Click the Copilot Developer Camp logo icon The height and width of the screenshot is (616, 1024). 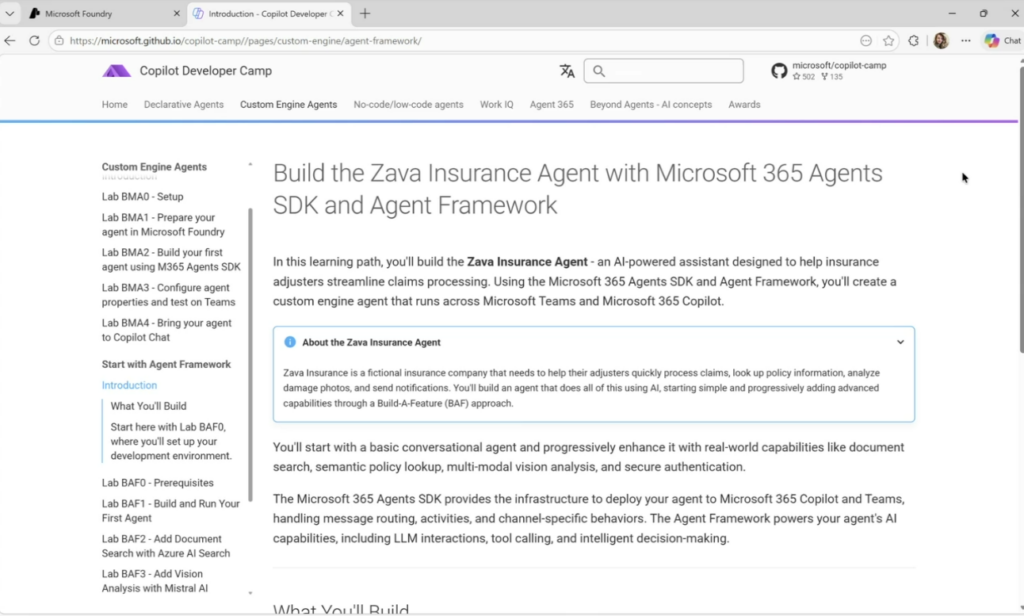[x=116, y=71]
